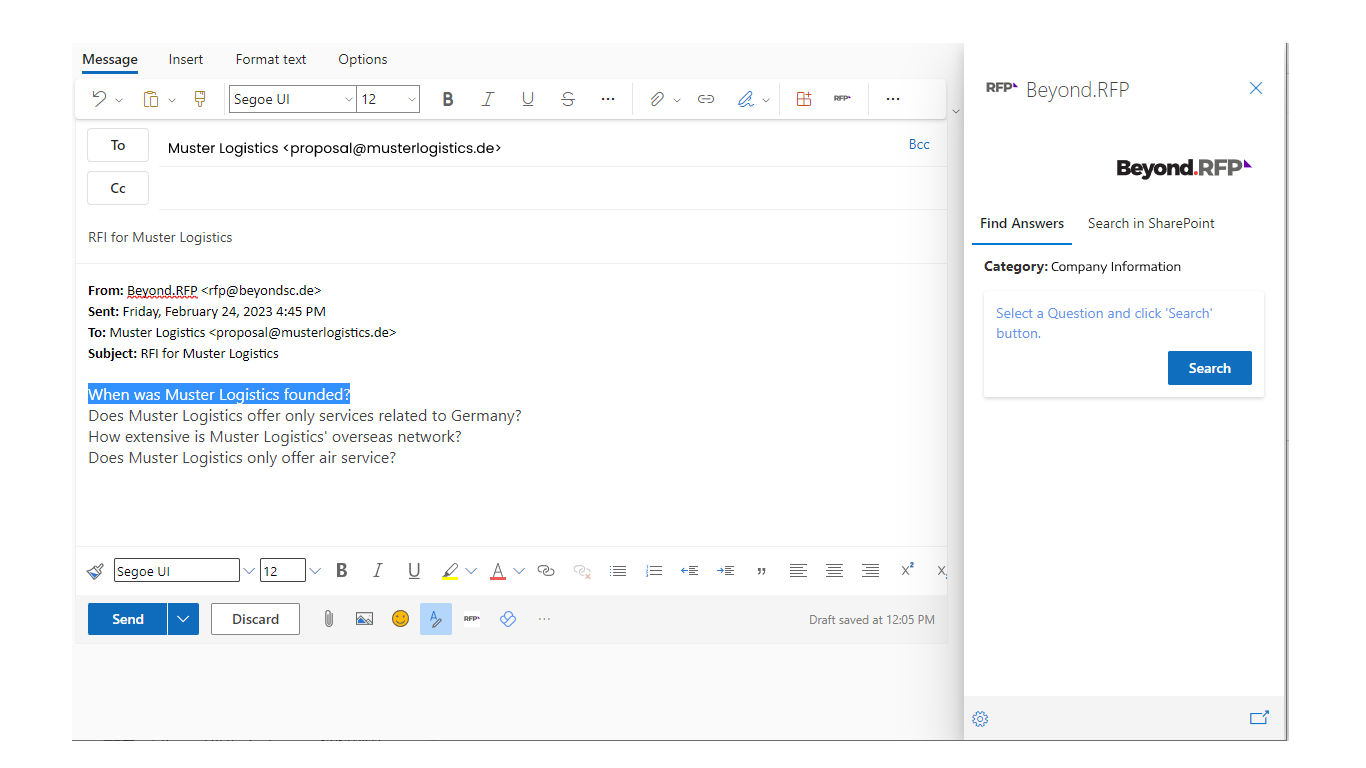Open the Beyond.RFP settings gear

(980, 719)
